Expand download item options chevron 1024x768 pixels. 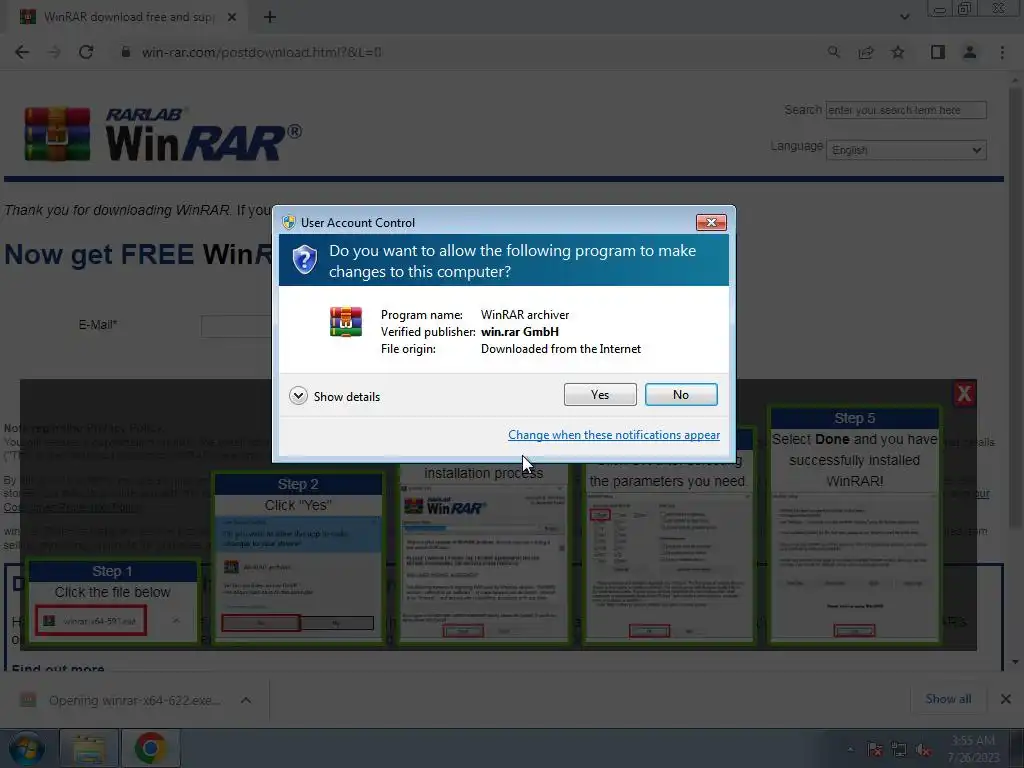tap(246, 700)
